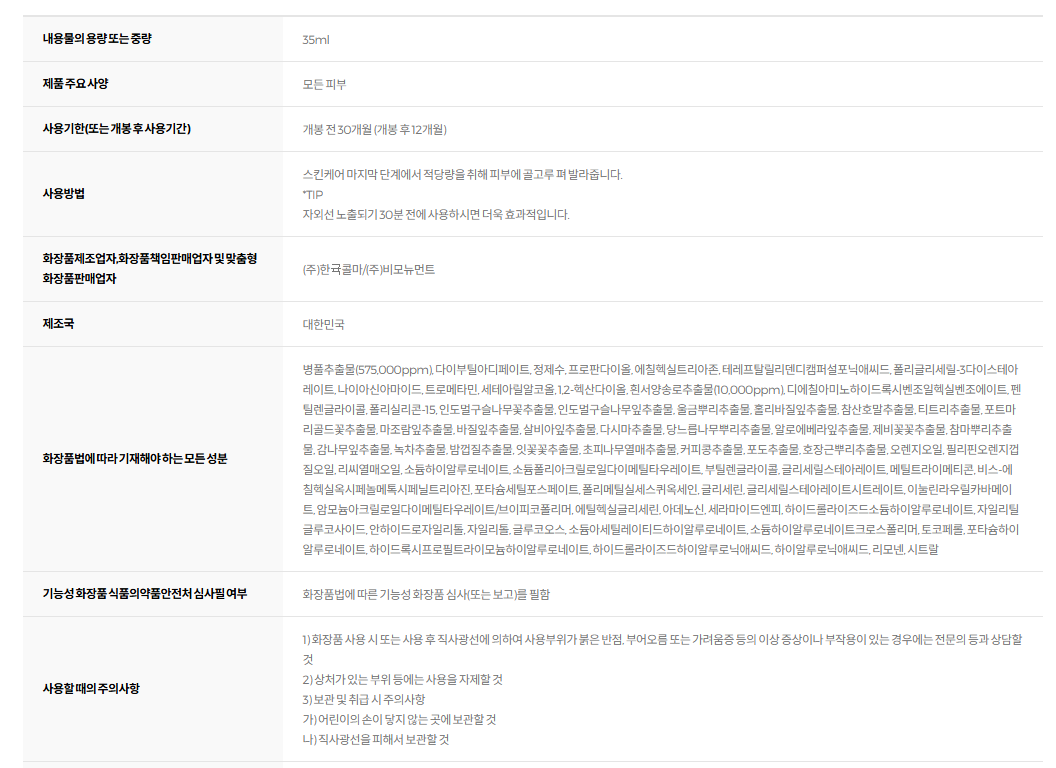
Task: Click the '사용기한(또는 개봉 후 사용기간)' label
Action: [x=117, y=129]
